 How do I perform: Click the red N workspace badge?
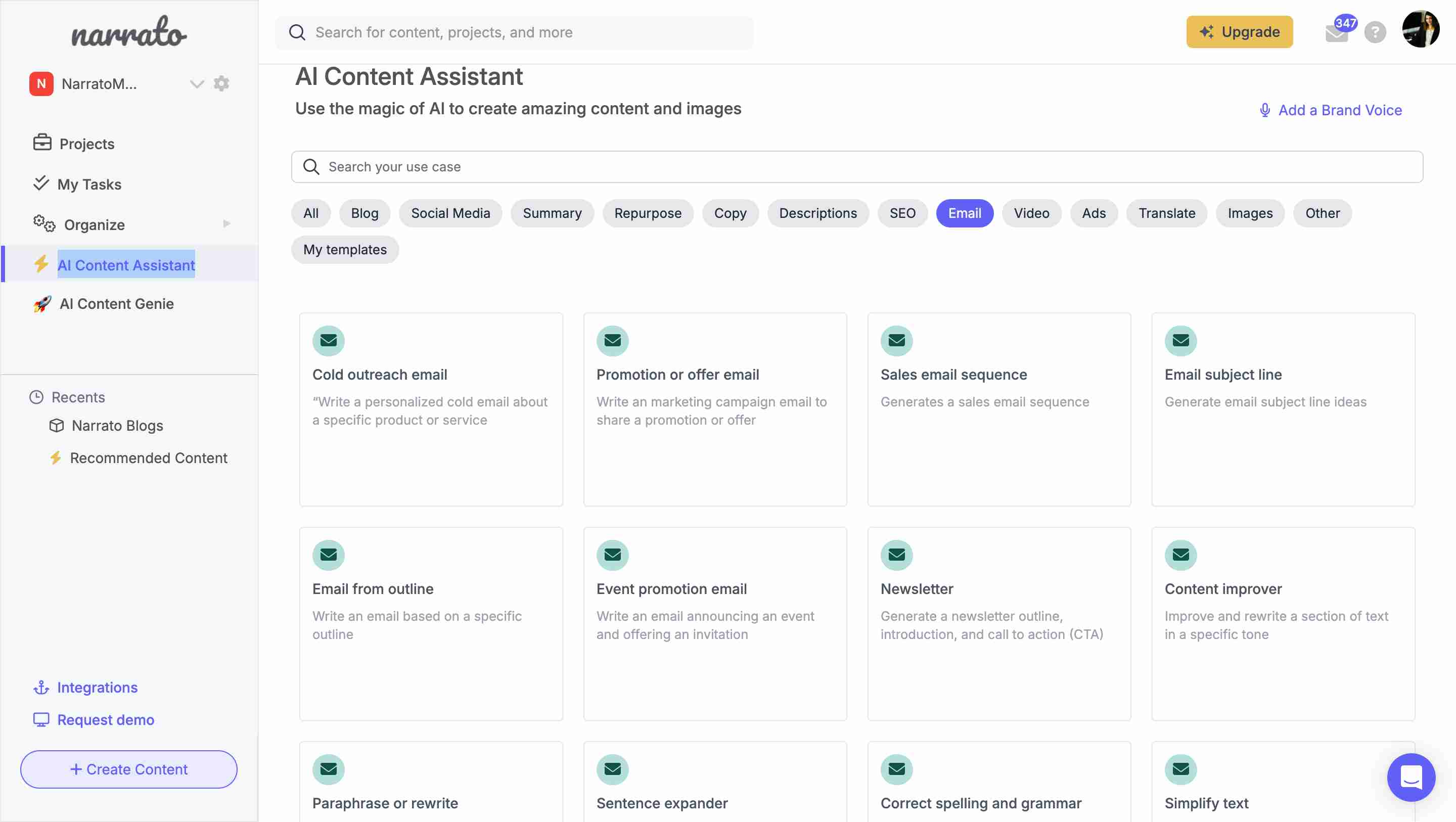point(41,84)
